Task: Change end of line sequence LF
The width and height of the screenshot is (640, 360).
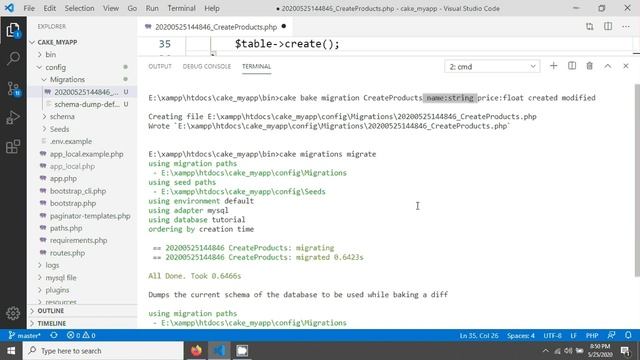Action: pyautogui.click(x=573, y=336)
